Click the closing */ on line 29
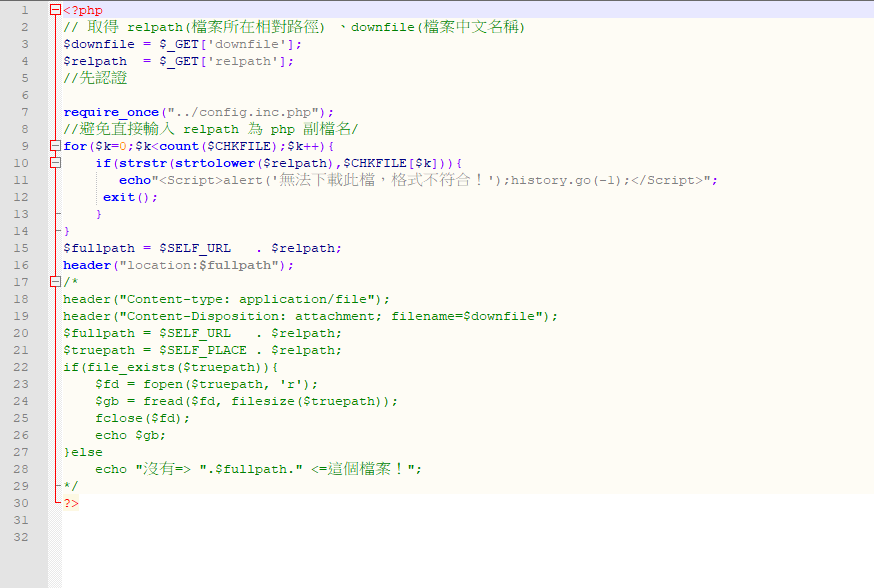The height and width of the screenshot is (588, 876). 71,486
